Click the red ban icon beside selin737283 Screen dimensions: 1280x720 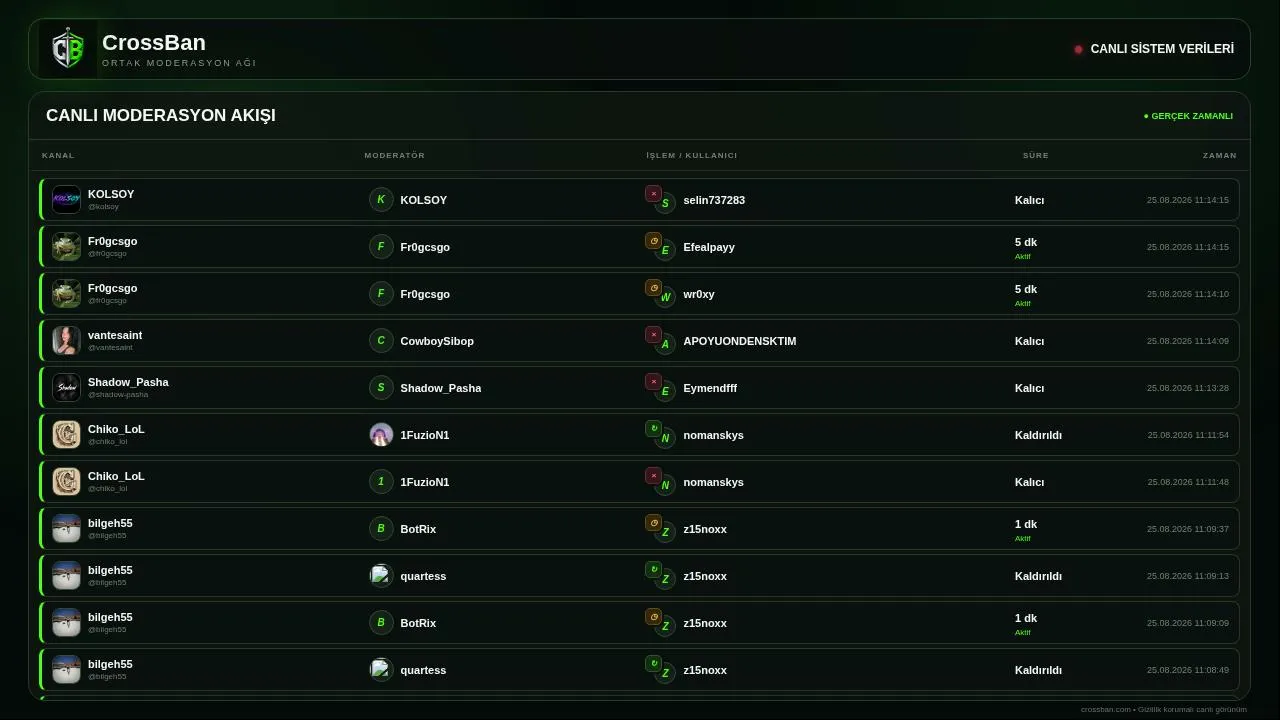coord(653,194)
